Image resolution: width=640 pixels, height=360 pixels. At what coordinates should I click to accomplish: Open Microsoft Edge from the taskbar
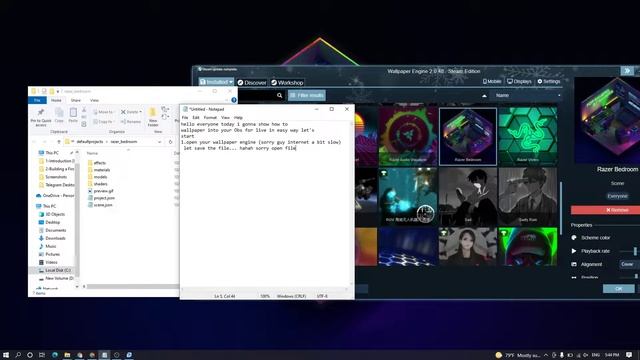[x=55, y=355]
